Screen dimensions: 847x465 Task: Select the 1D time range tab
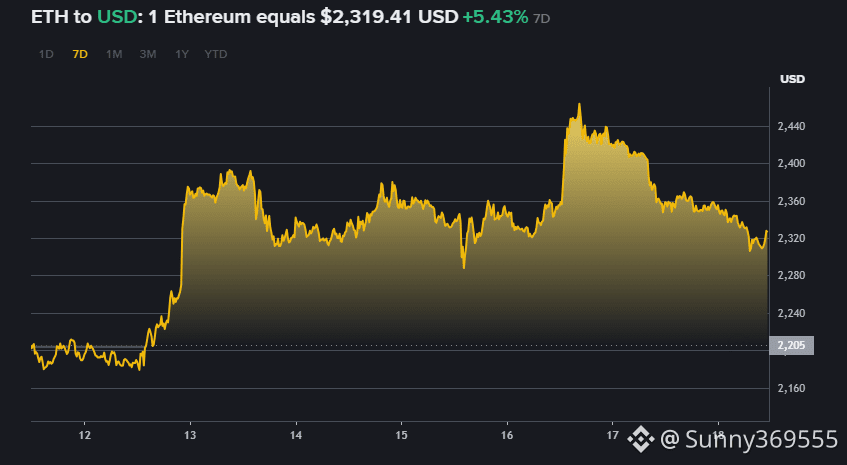(x=46, y=55)
